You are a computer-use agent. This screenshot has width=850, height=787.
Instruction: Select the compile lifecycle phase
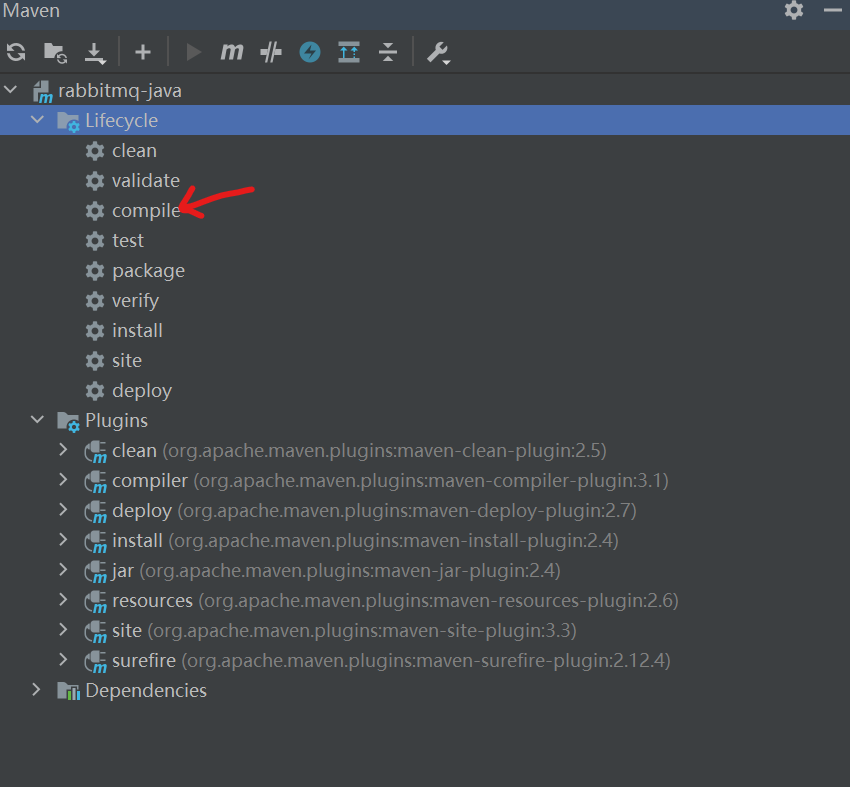coord(146,211)
